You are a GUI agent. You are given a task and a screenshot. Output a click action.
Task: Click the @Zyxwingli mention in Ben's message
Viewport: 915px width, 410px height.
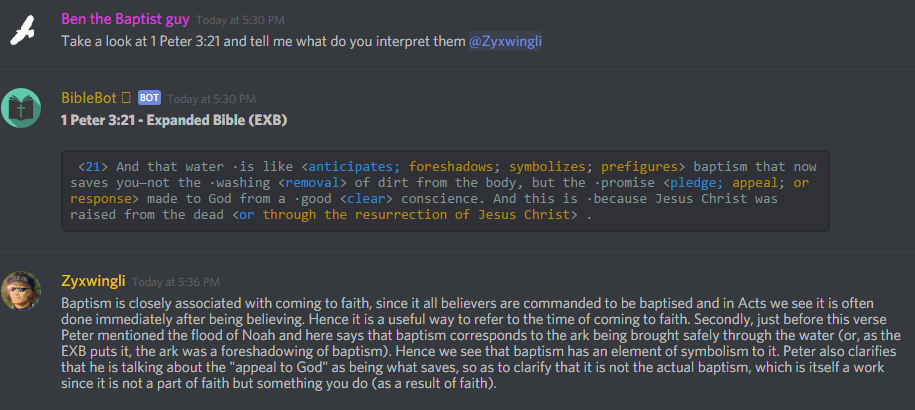click(x=506, y=41)
